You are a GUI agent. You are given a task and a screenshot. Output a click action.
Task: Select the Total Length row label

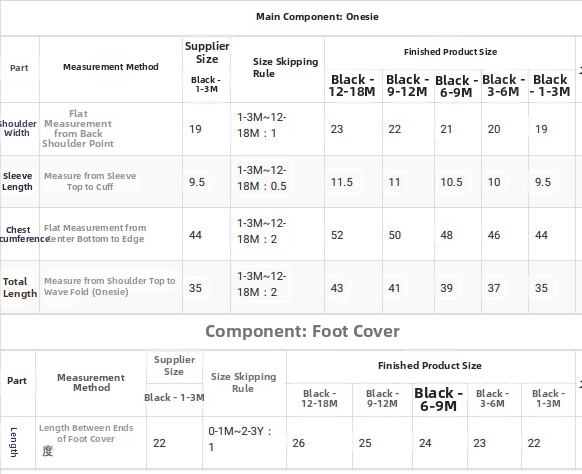(x=20, y=288)
